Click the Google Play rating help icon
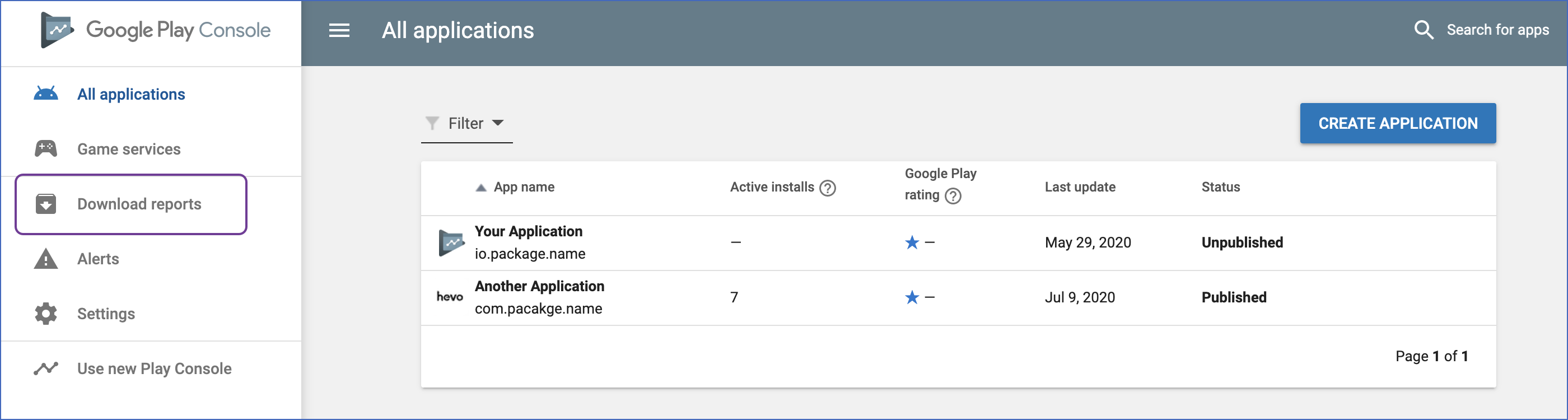 pyautogui.click(x=953, y=196)
